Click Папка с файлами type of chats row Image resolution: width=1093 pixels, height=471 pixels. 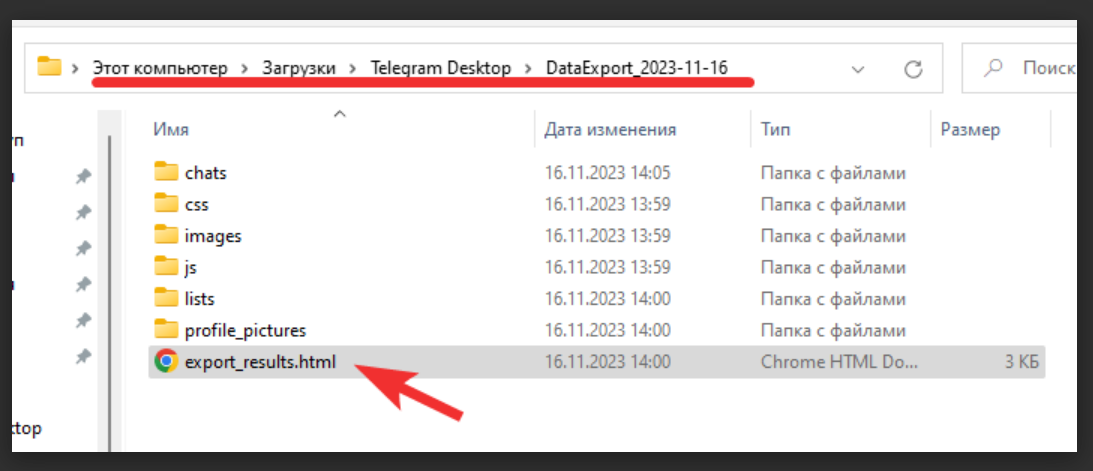833,173
